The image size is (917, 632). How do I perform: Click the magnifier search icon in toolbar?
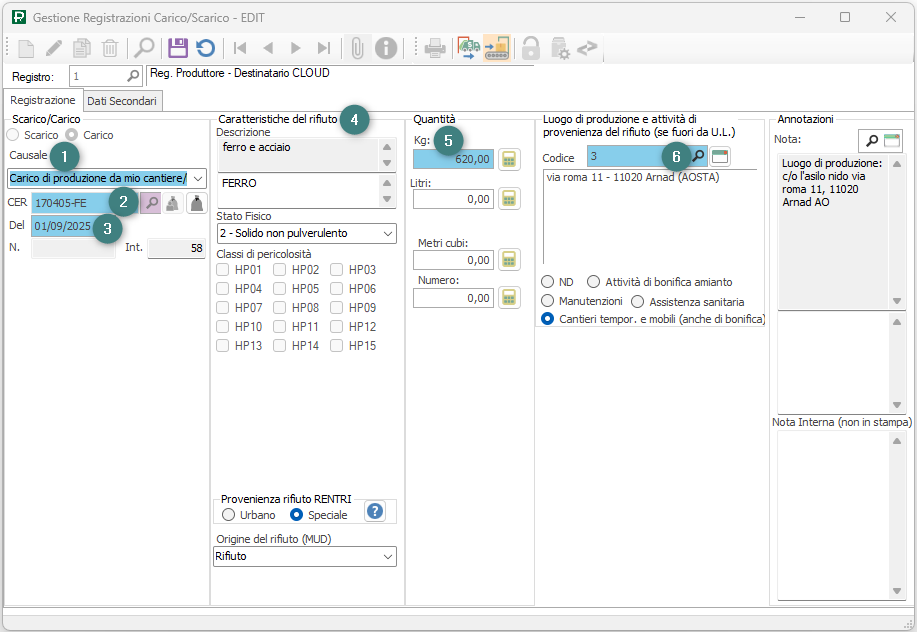tap(144, 48)
